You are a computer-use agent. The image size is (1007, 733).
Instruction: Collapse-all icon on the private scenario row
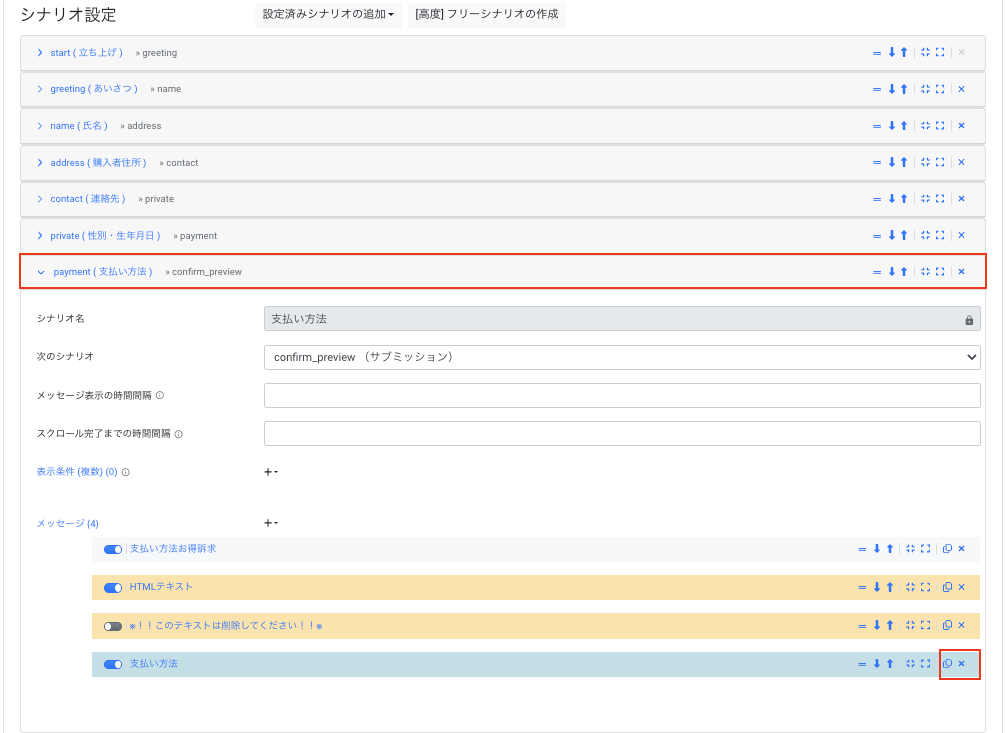click(925, 235)
